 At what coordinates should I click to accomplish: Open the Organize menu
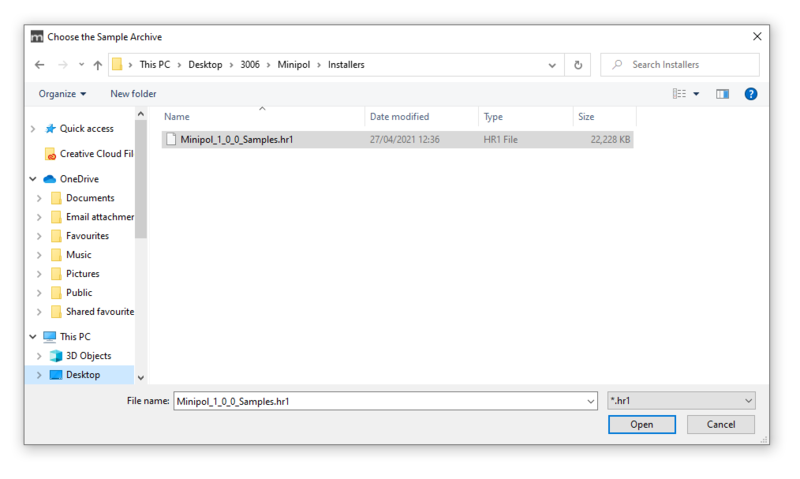pos(62,94)
